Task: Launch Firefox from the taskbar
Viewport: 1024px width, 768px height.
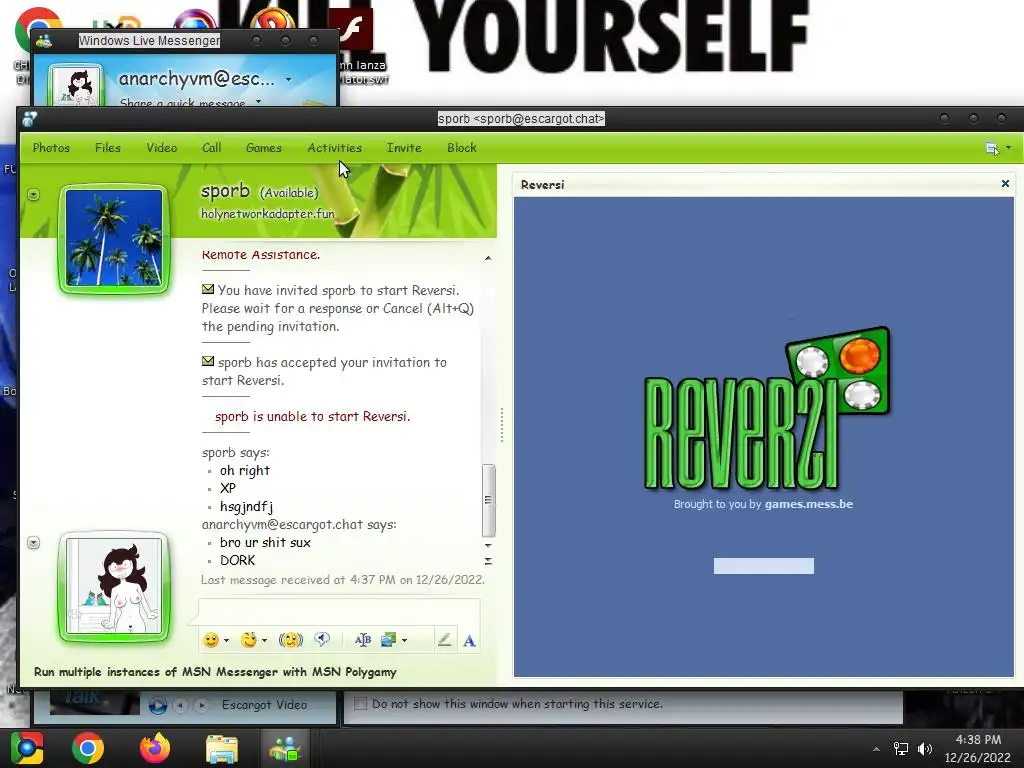Action: tap(155, 748)
